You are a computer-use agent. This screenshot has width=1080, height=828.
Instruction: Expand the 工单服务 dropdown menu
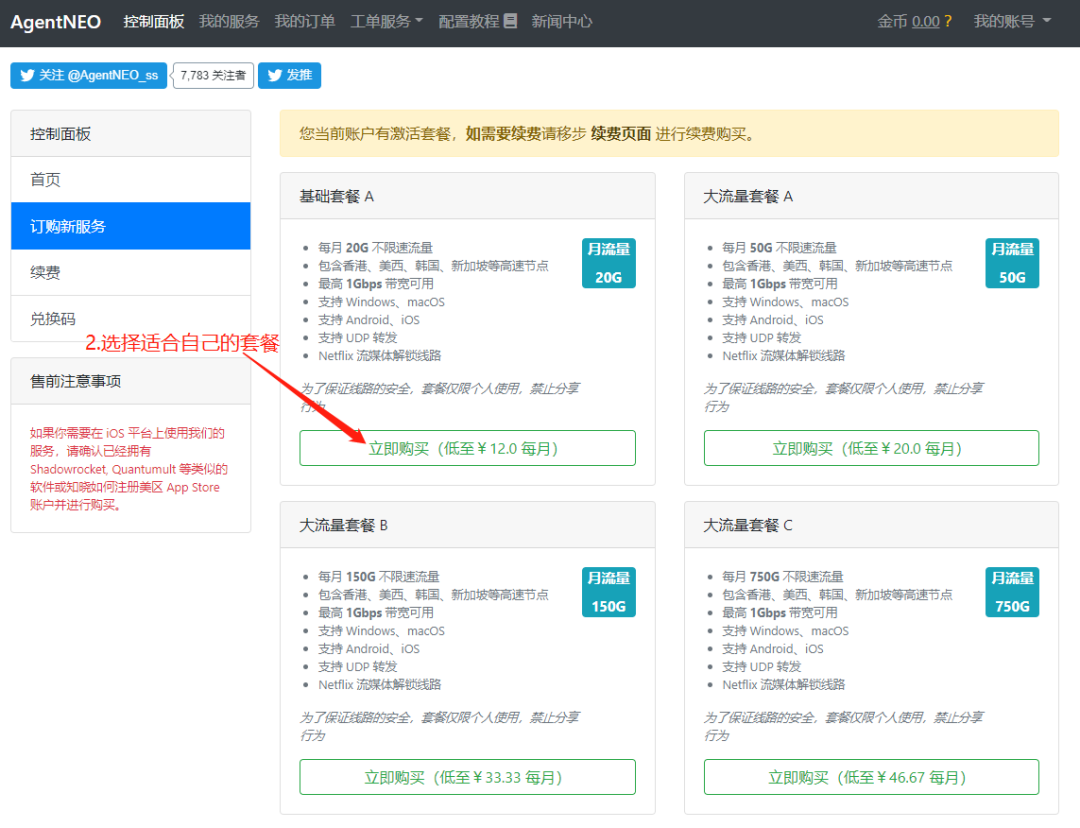click(x=386, y=21)
